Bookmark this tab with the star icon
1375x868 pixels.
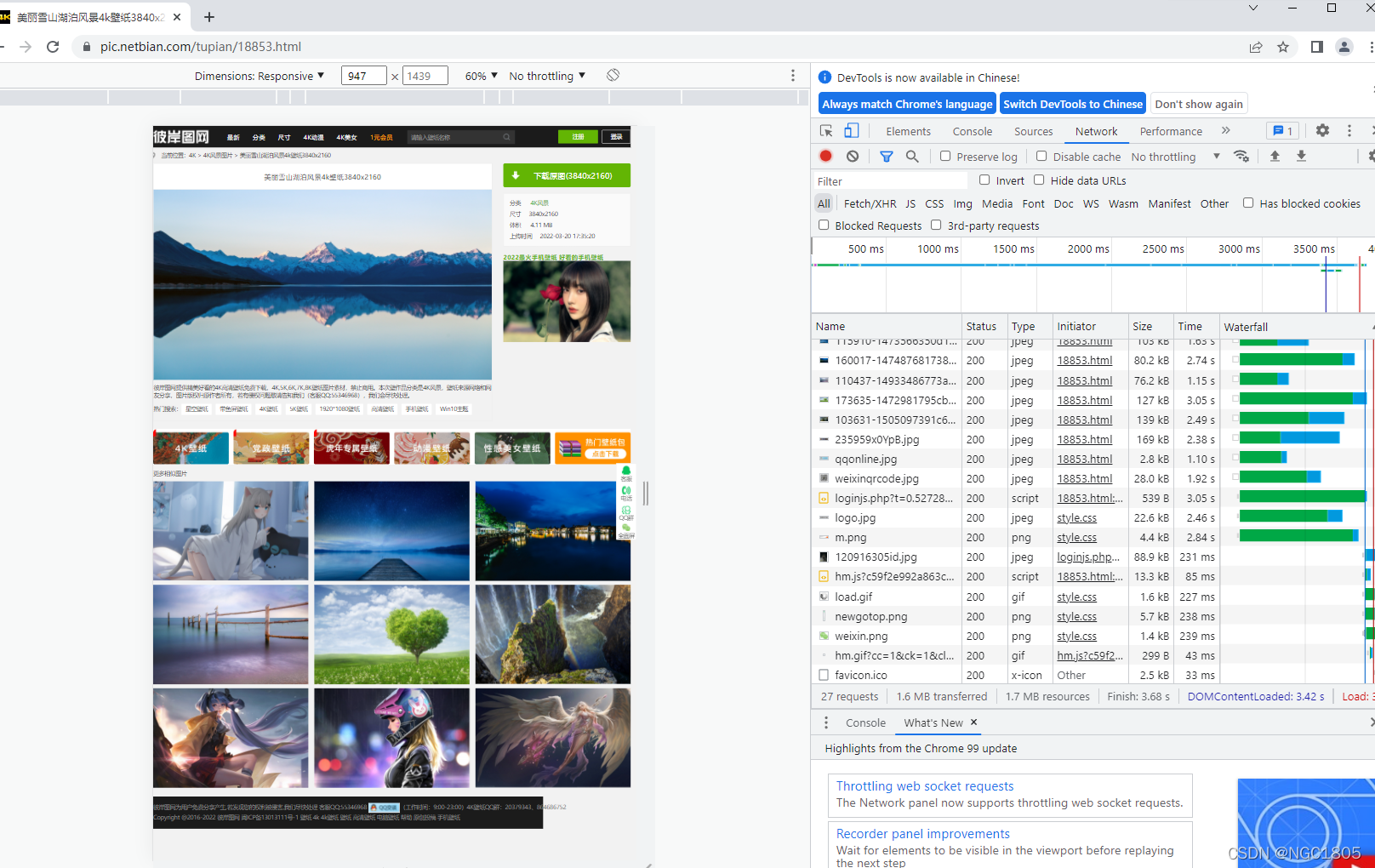click(1283, 47)
